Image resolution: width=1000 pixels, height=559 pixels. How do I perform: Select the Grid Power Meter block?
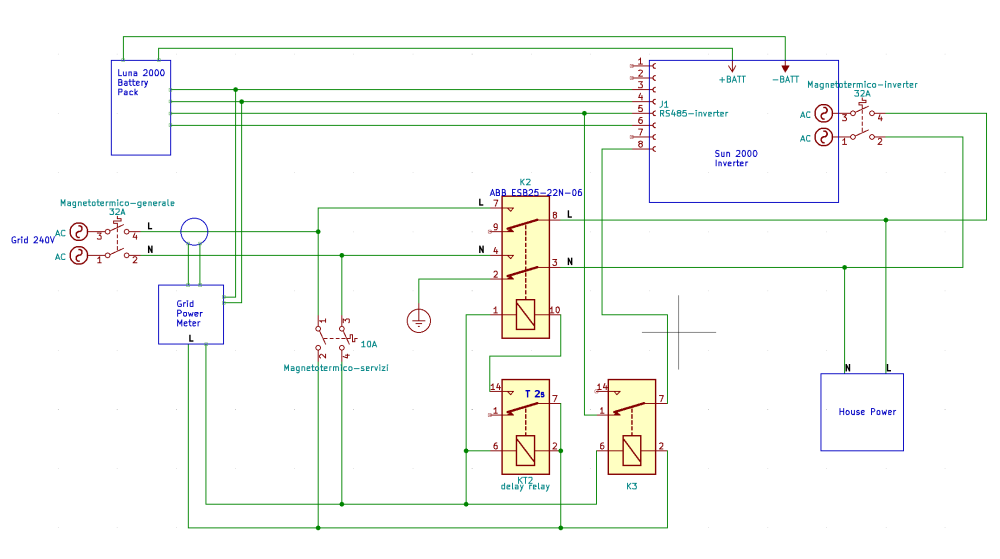tap(189, 314)
